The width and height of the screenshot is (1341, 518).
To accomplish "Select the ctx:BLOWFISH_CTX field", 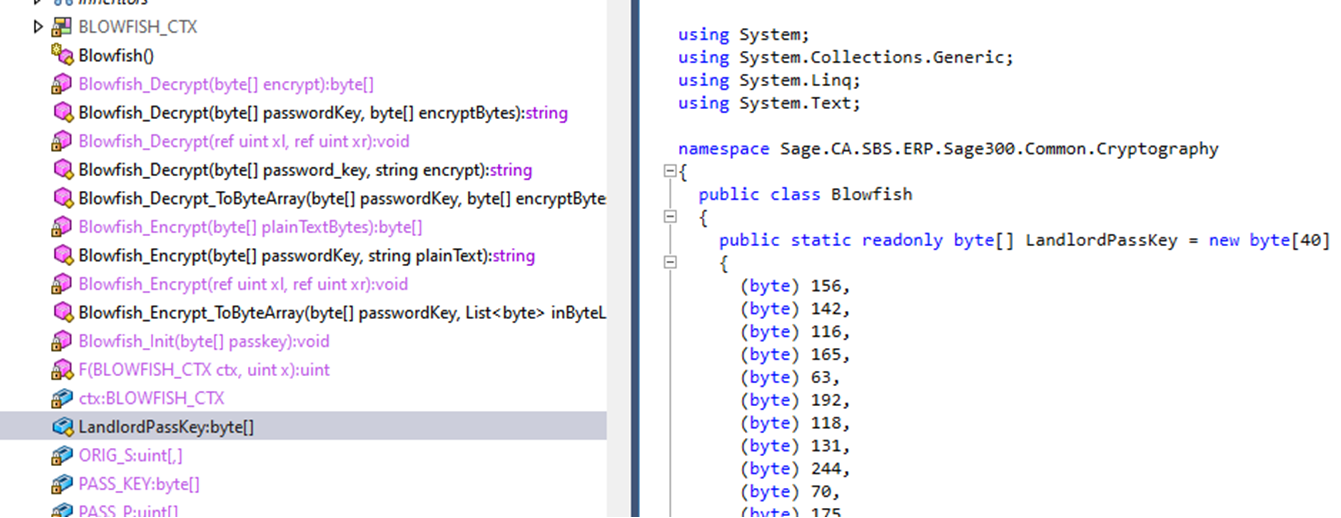I will point(151,398).
